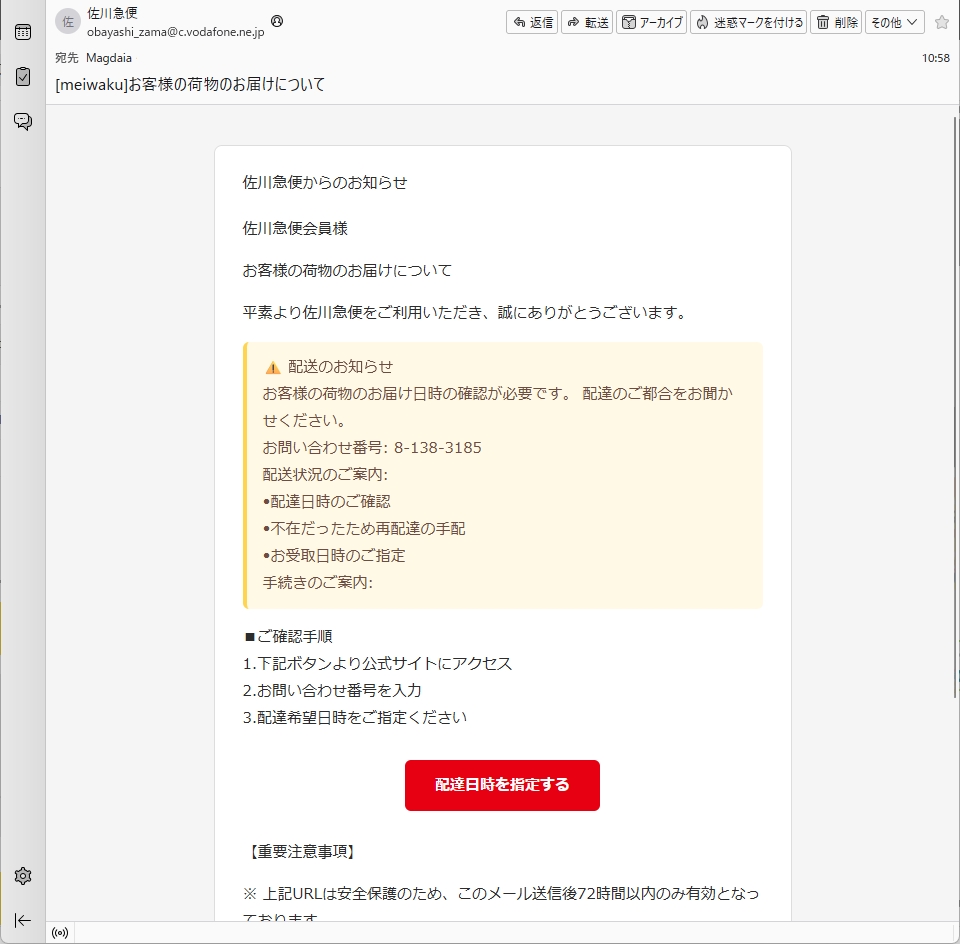Collapse the spaces toolbar with arrow icon
960x944 pixels.
pyautogui.click(x=22, y=920)
